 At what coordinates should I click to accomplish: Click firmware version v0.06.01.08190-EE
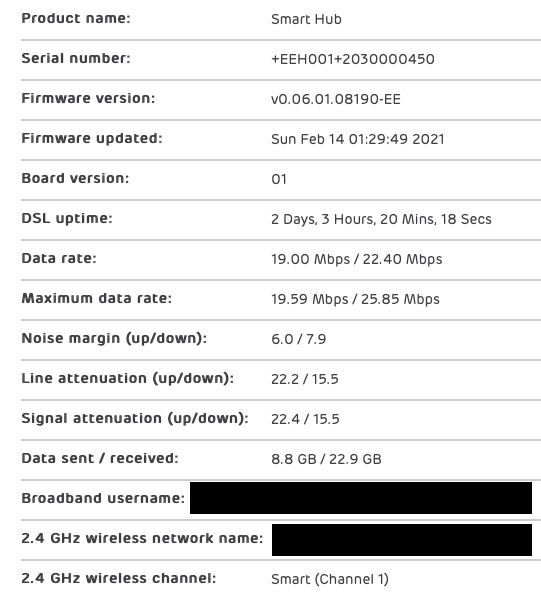[x=336, y=99]
